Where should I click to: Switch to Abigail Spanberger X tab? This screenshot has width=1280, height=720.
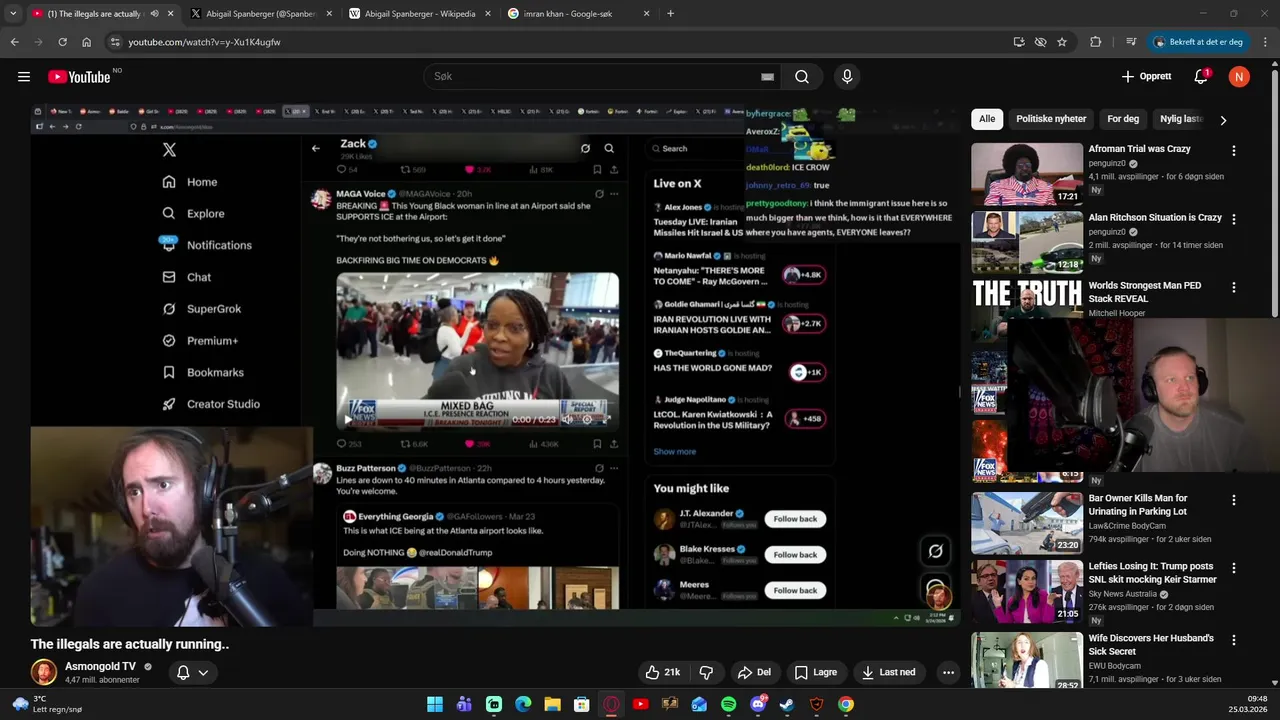(260, 14)
